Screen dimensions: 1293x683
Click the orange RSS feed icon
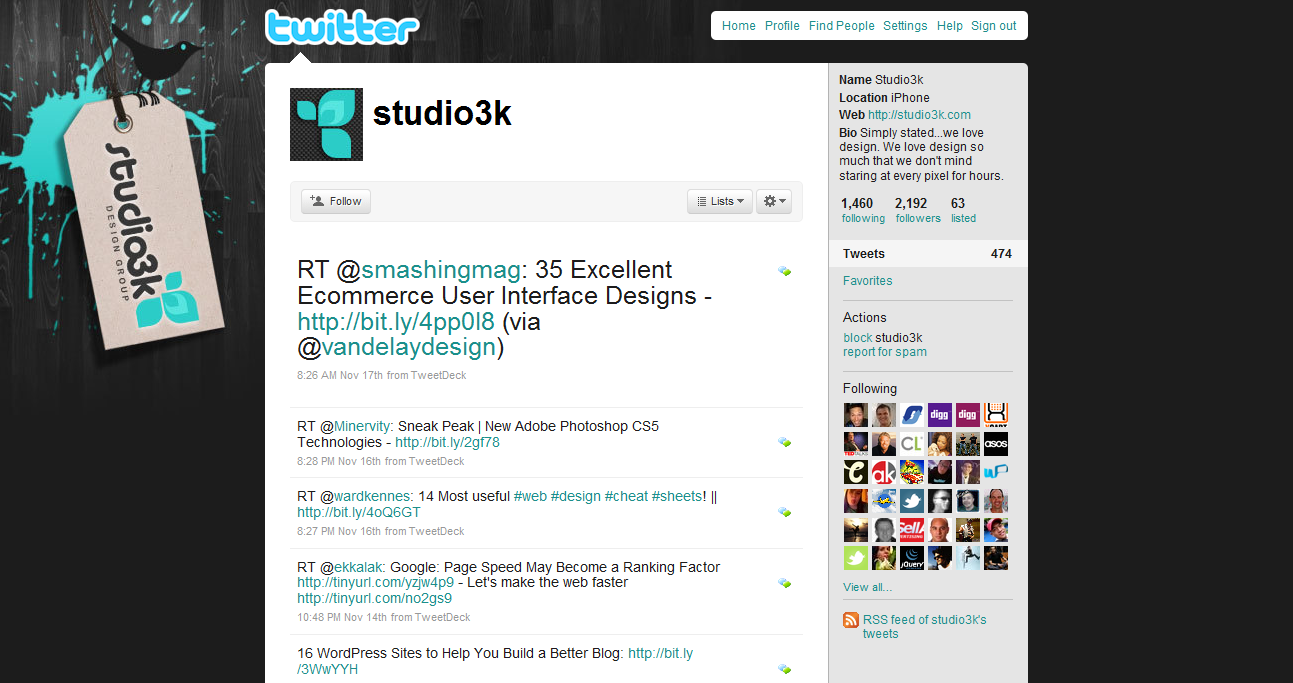click(851, 620)
